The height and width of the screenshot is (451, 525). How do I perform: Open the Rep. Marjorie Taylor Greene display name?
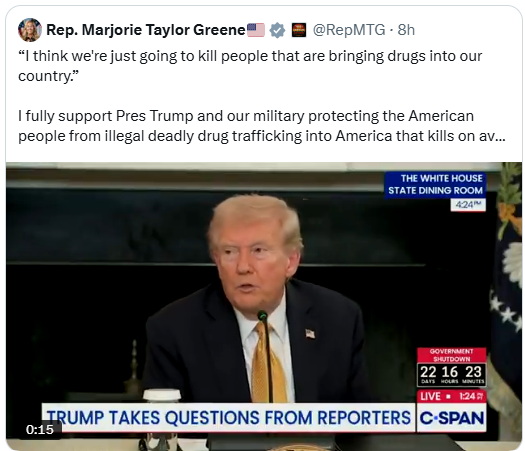pos(146,30)
